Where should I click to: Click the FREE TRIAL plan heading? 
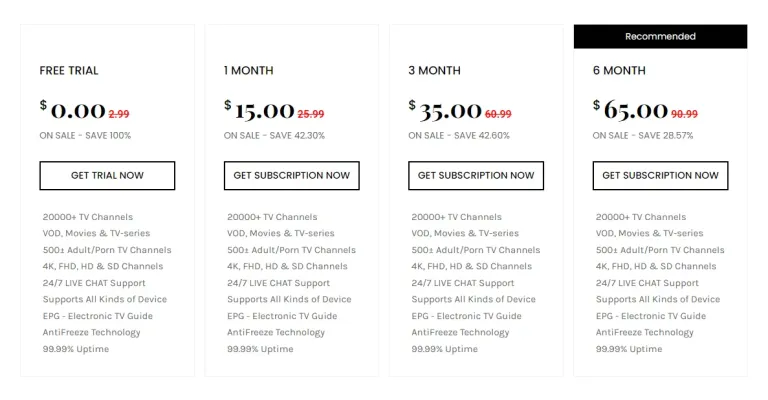[x=69, y=71]
